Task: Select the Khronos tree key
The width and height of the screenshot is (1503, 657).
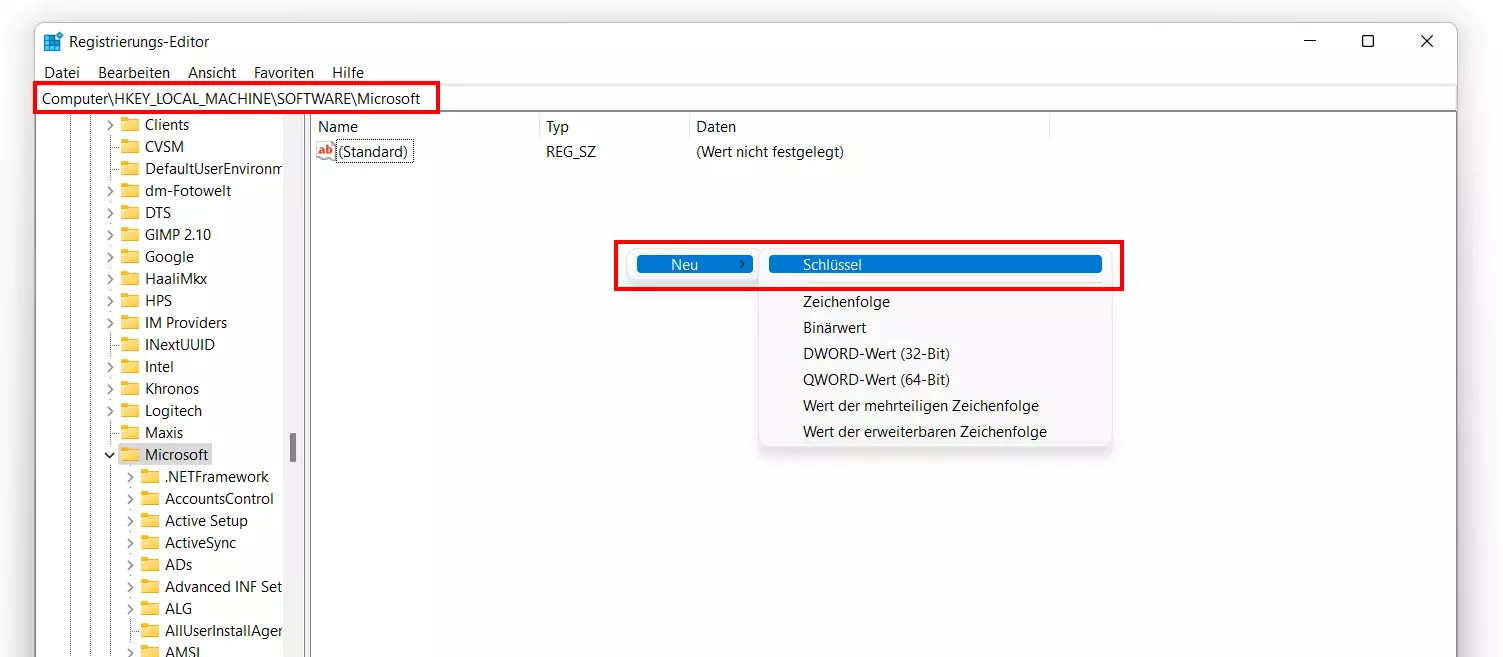Action: pos(172,389)
